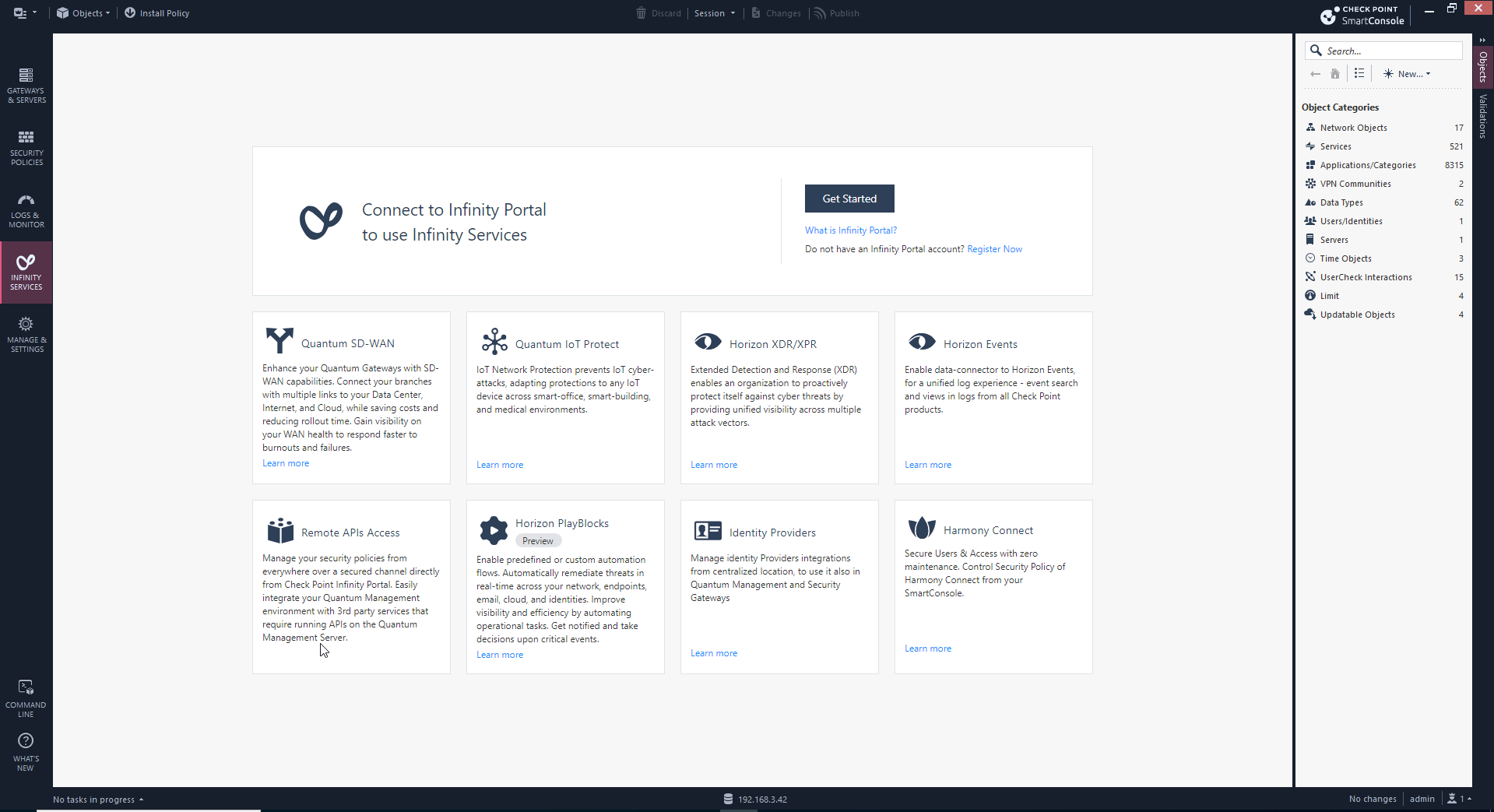Select the Time Objects category
The height and width of the screenshot is (812, 1494).
(x=1383, y=258)
